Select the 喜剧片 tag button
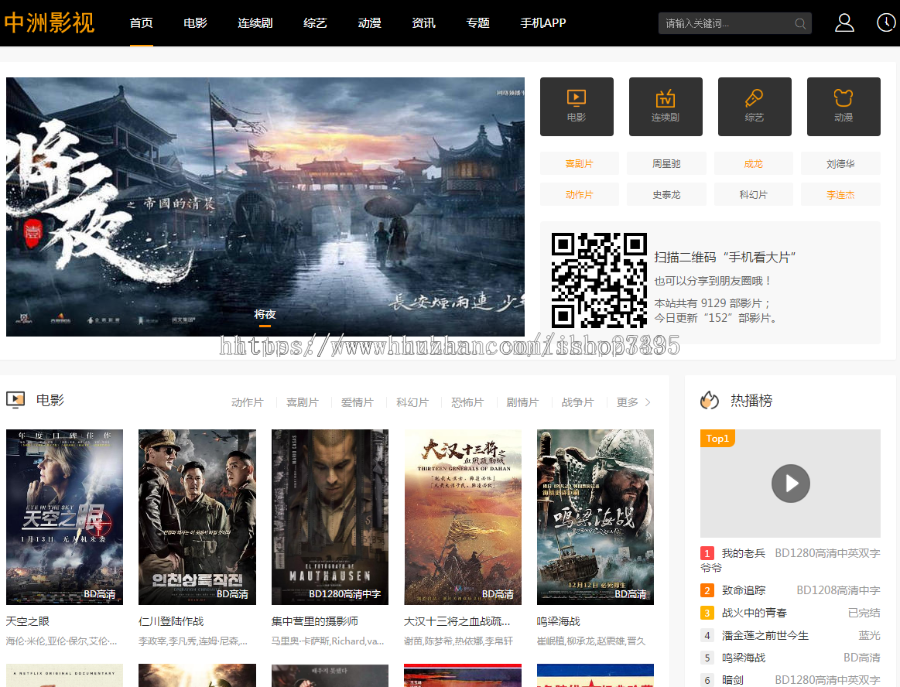The width and height of the screenshot is (900, 687). point(579,164)
